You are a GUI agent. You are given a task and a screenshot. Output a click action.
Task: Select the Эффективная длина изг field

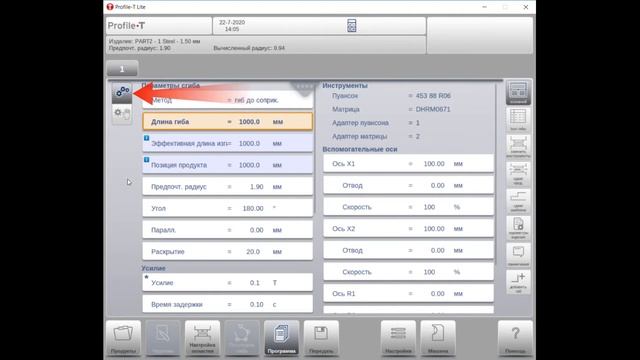227,143
